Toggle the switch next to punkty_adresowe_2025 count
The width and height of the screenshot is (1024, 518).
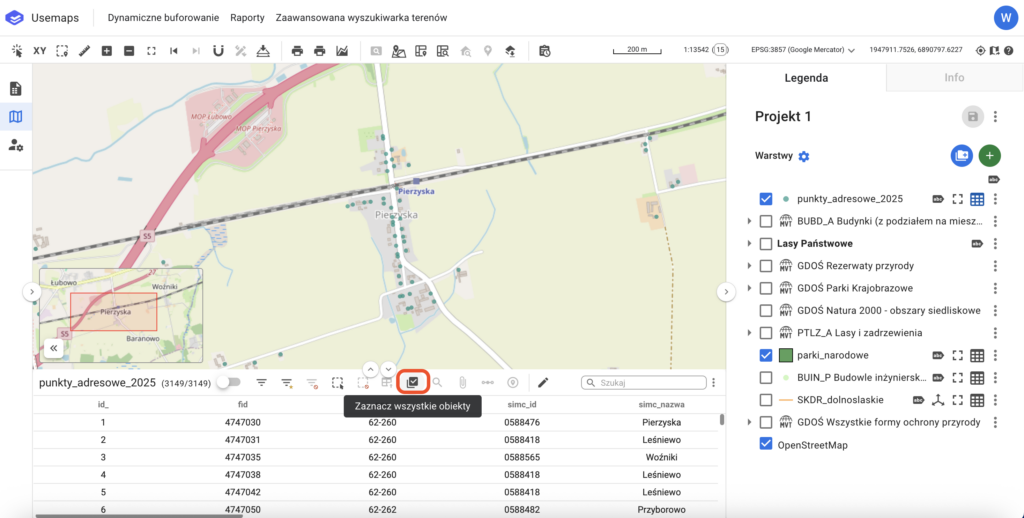(229, 382)
